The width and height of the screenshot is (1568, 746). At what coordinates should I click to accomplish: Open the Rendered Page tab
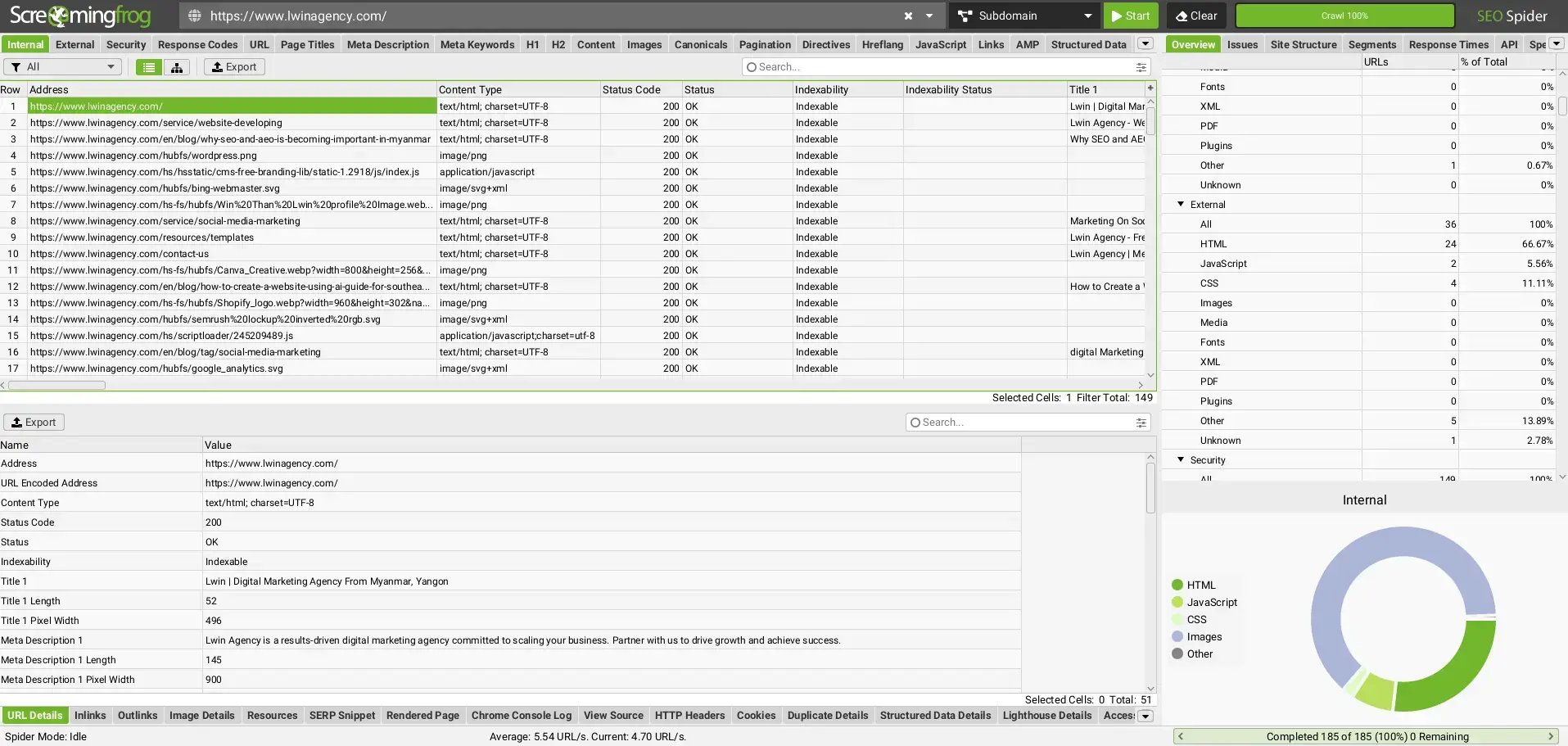coord(423,715)
